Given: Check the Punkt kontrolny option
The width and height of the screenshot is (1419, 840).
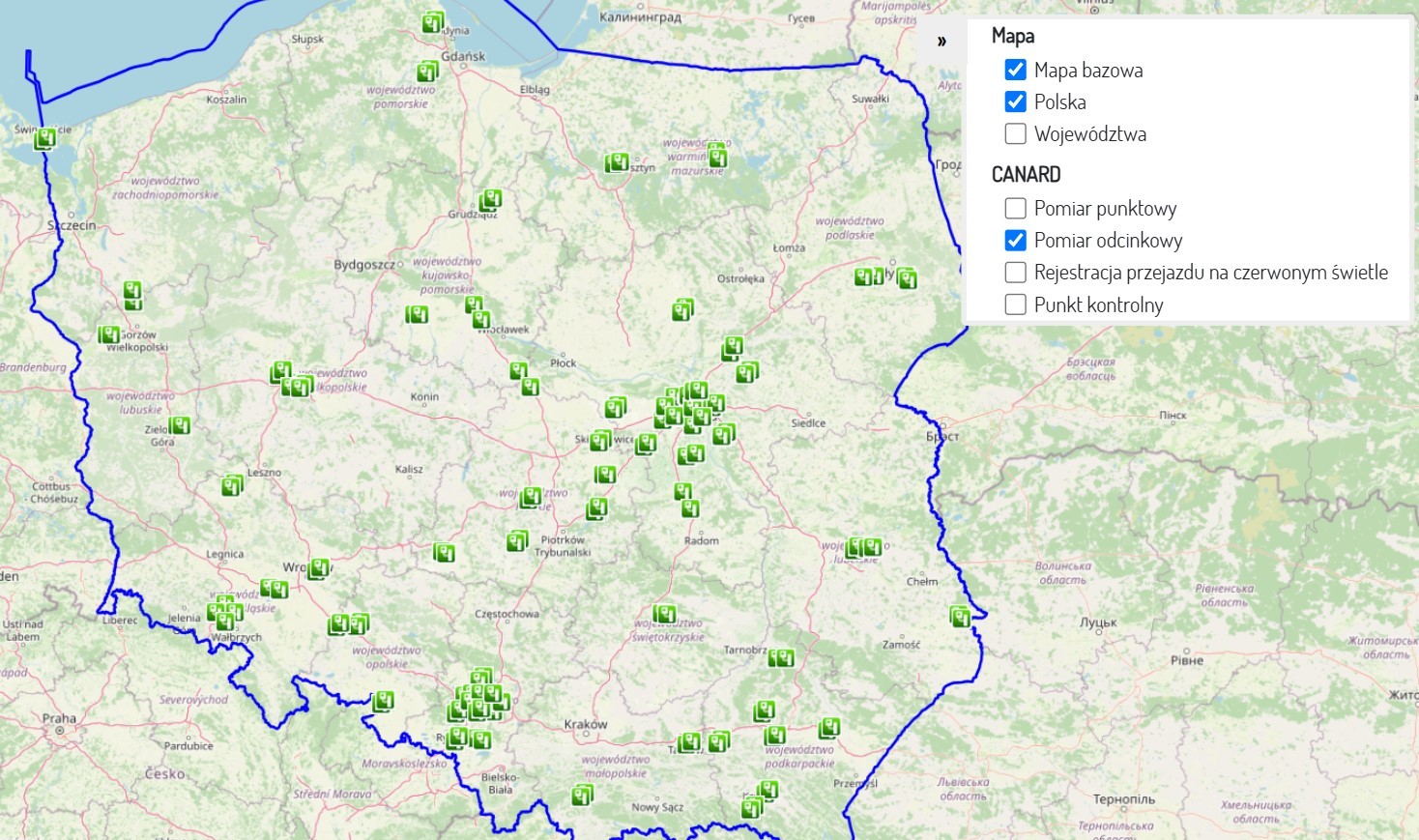Looking at the screenshot, I should click(1015, 304).
